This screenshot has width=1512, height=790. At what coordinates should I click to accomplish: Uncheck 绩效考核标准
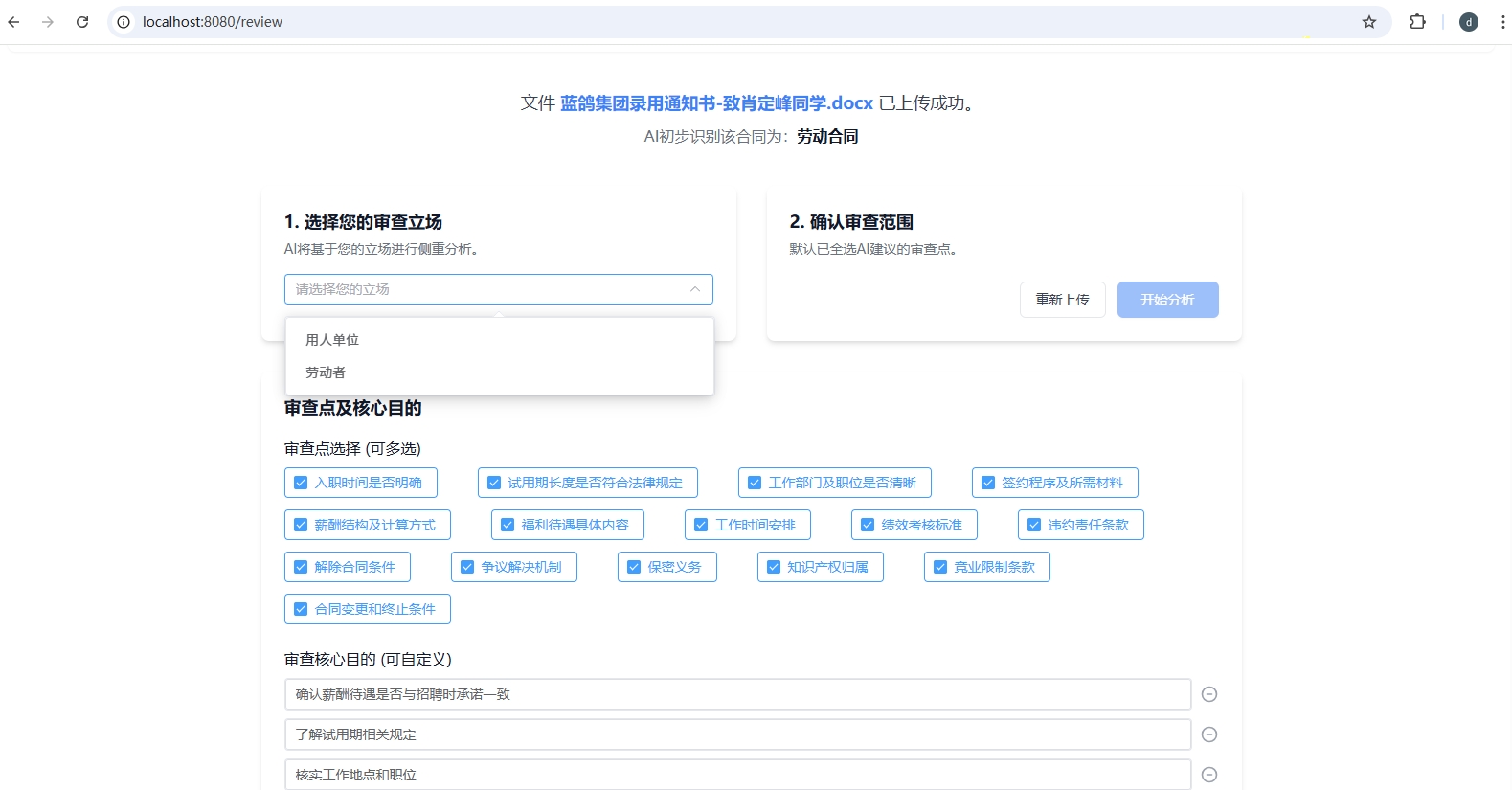tap(914, 525)
